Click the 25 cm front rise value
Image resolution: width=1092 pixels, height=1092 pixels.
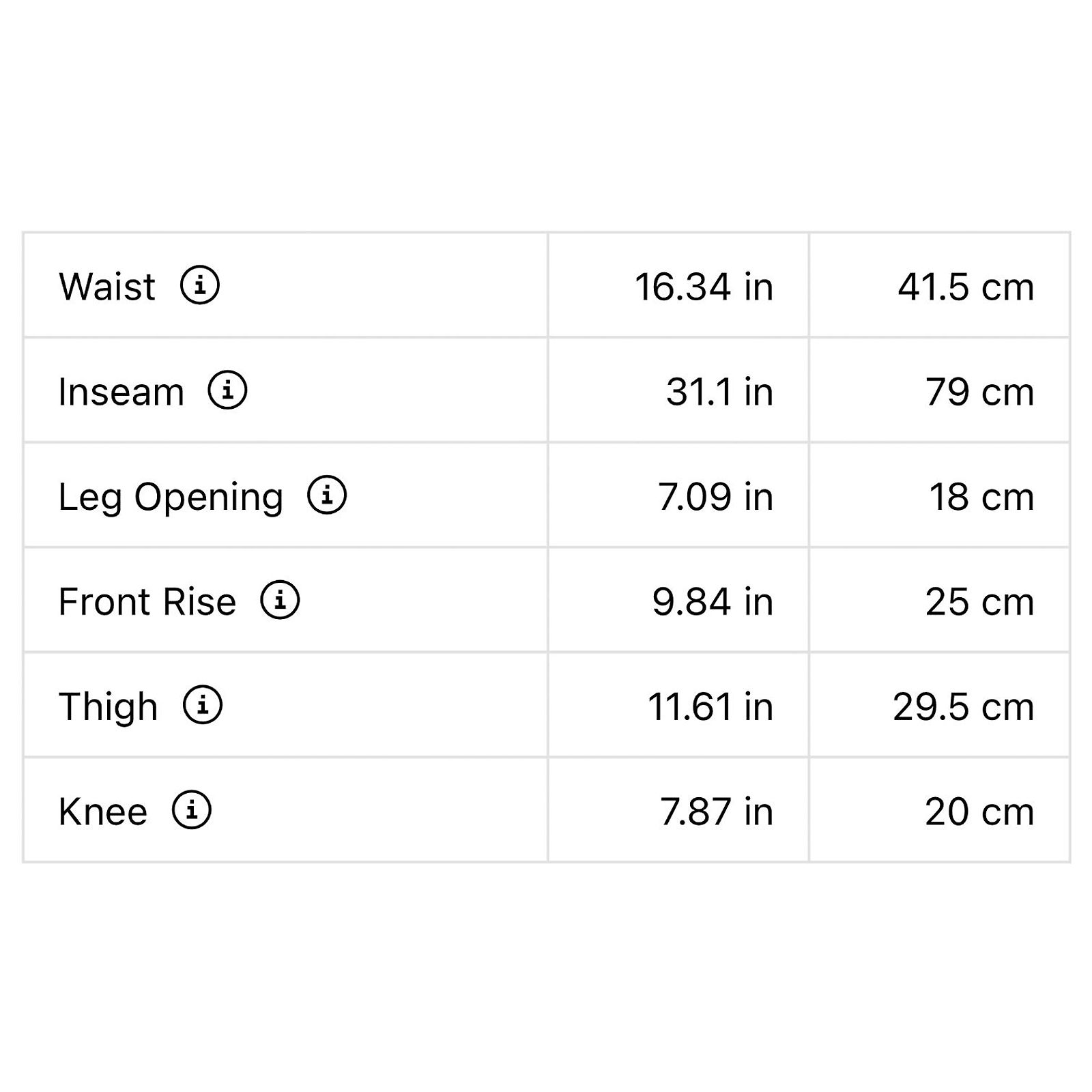coord(980,602)
